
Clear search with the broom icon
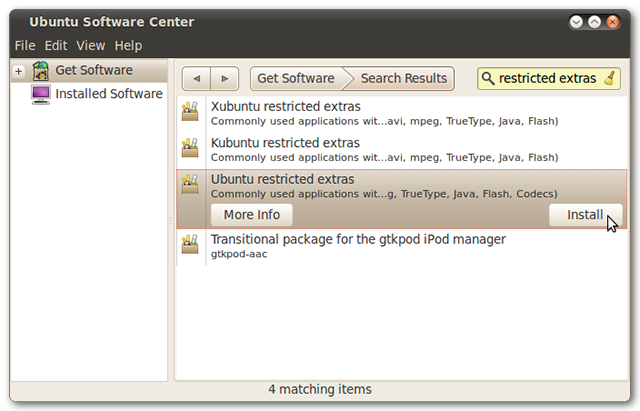pyautogui.click(x=610, y=78)
